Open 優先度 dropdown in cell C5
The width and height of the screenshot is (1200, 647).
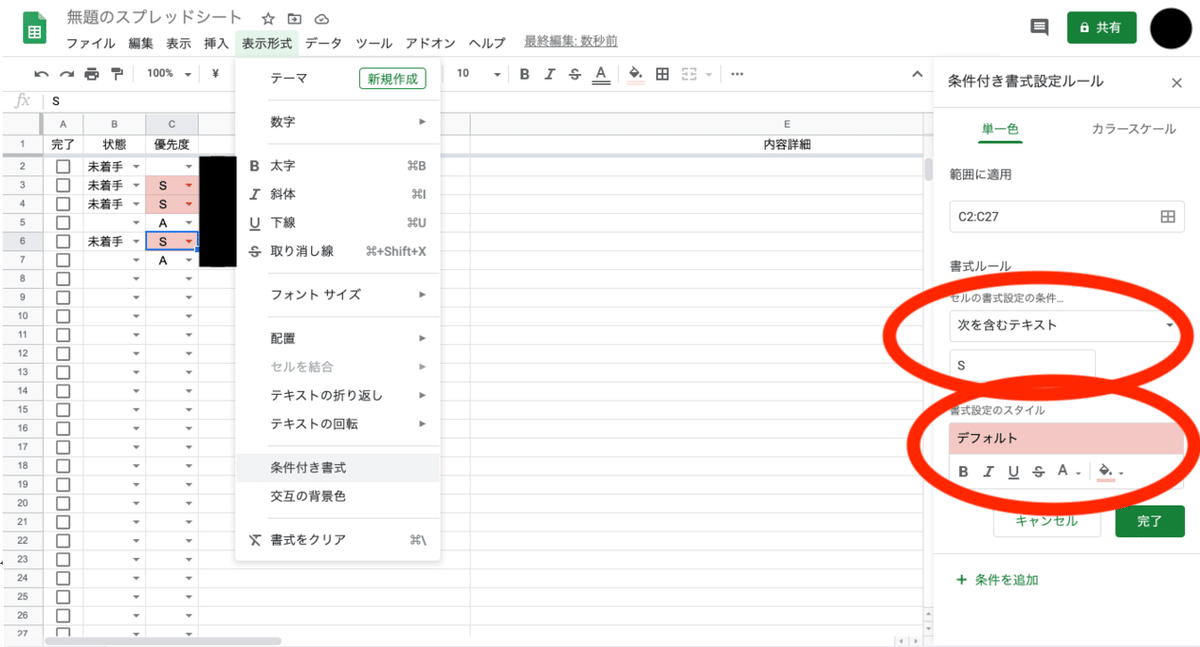pos(188,223)
